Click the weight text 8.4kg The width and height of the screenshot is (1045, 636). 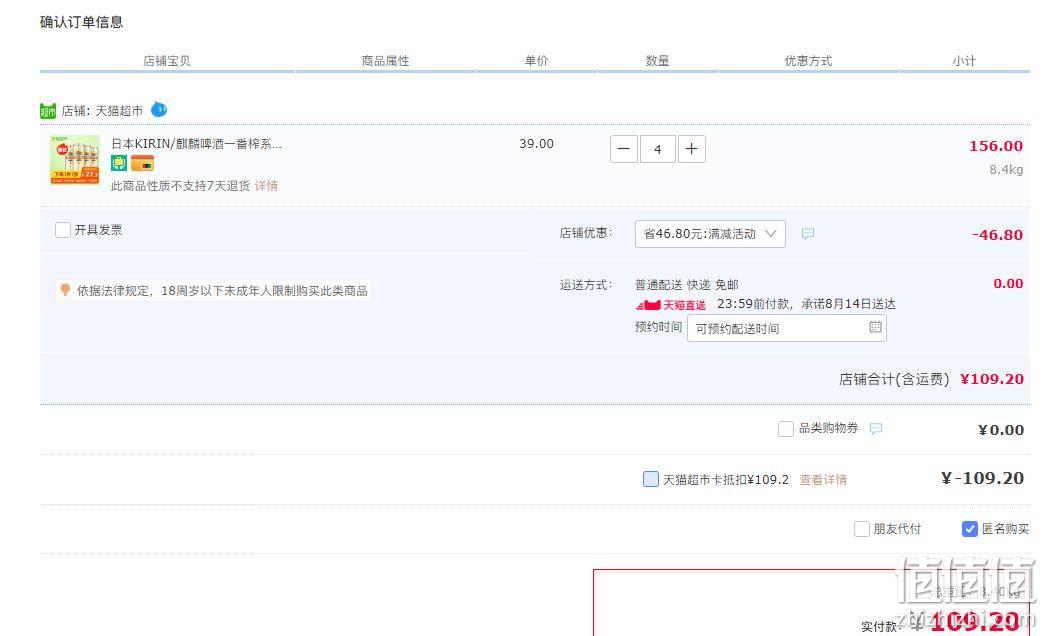[x=1006, y=169]
